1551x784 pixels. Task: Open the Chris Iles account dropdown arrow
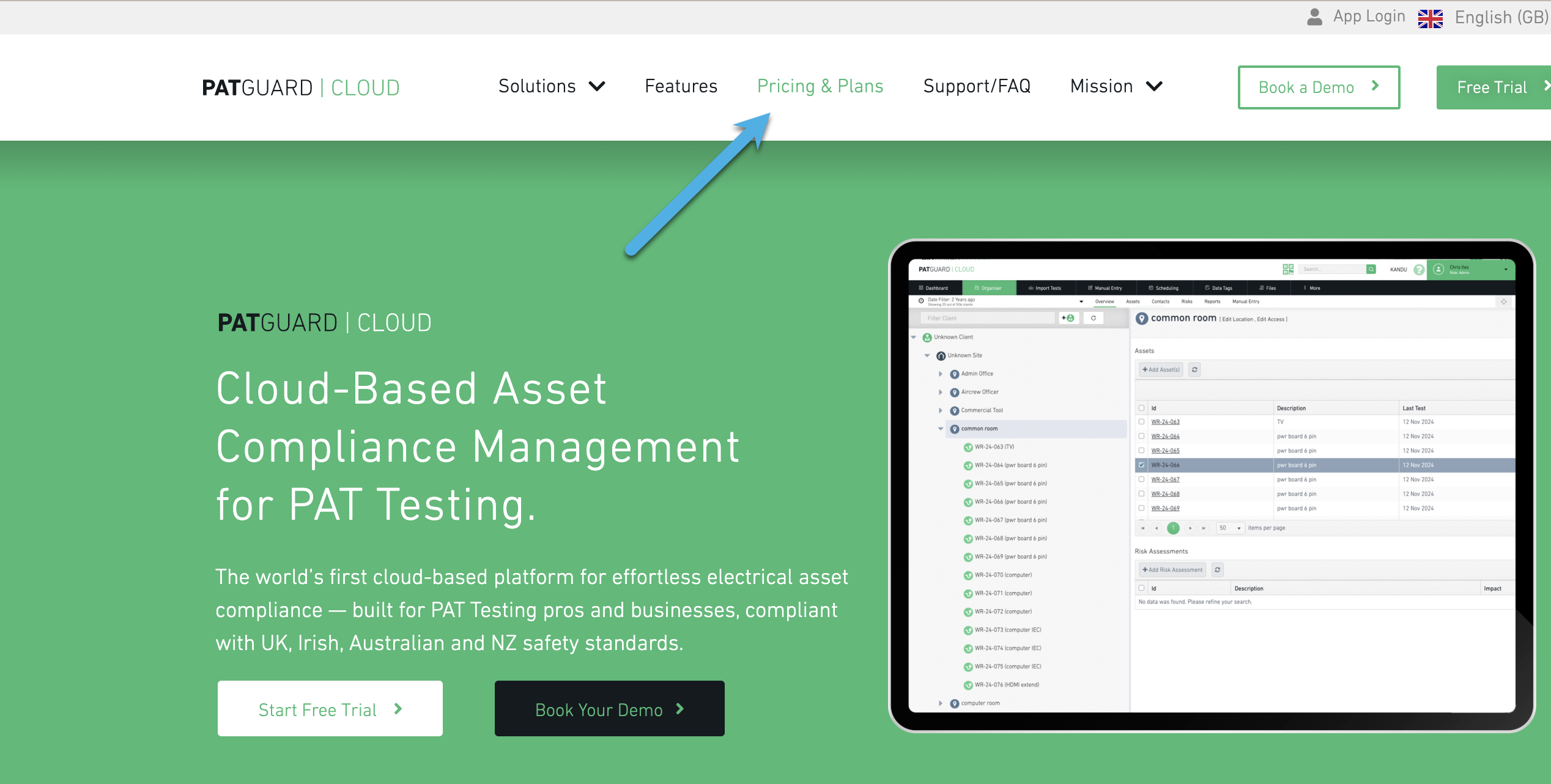click(1506, 270)
